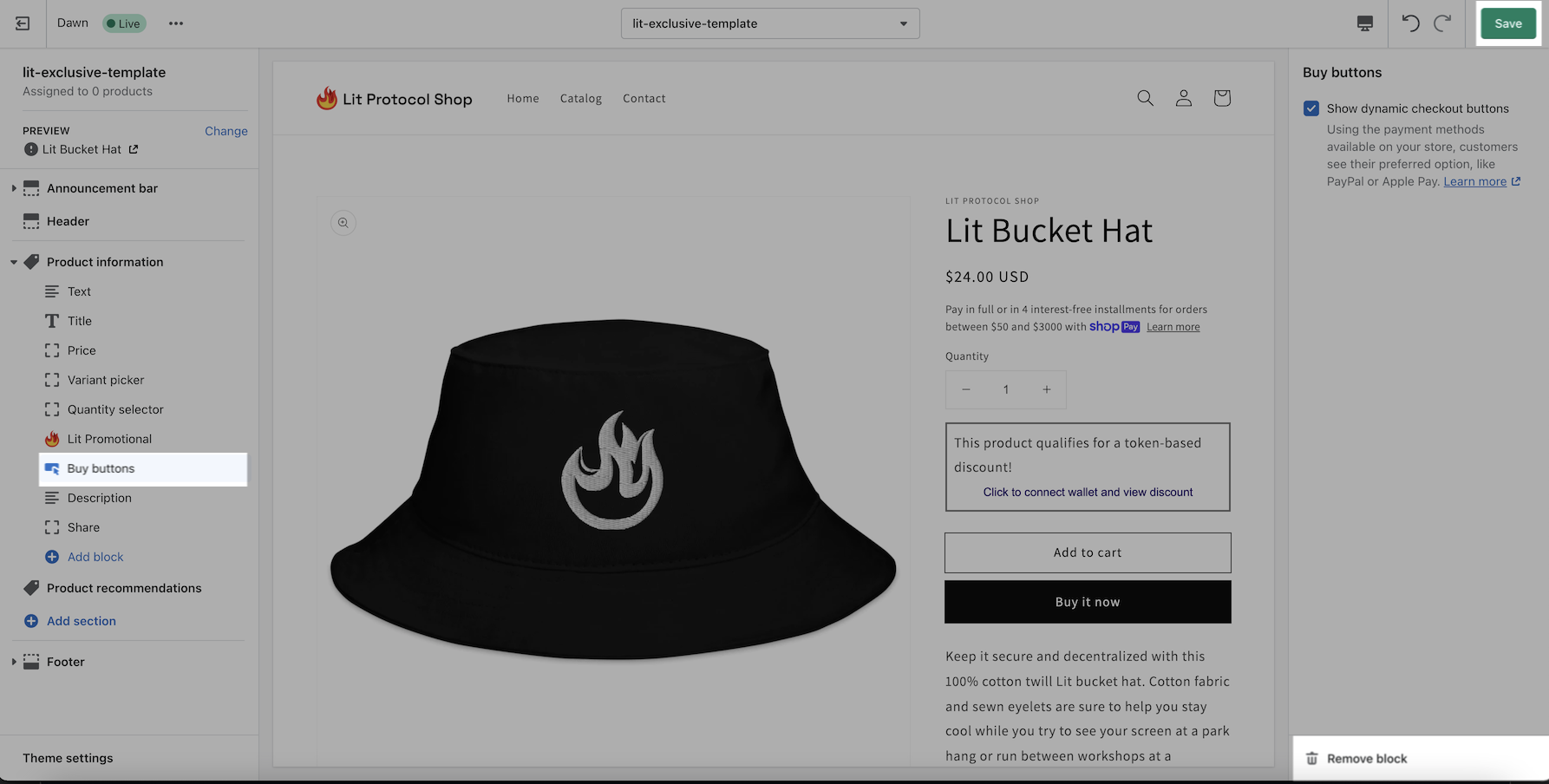Click the Footer section icon
The height and width of the screenshot is (784, 1549).
(31, 662)
